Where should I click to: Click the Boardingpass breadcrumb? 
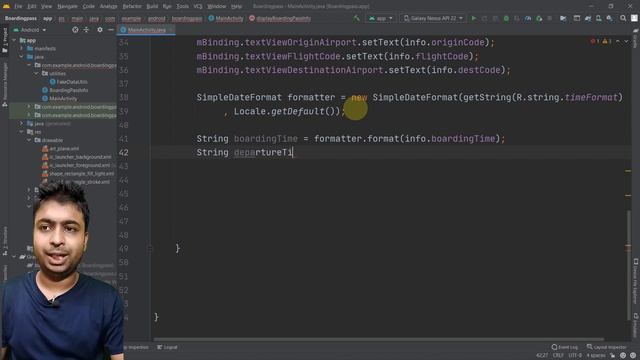pos(20,18)
